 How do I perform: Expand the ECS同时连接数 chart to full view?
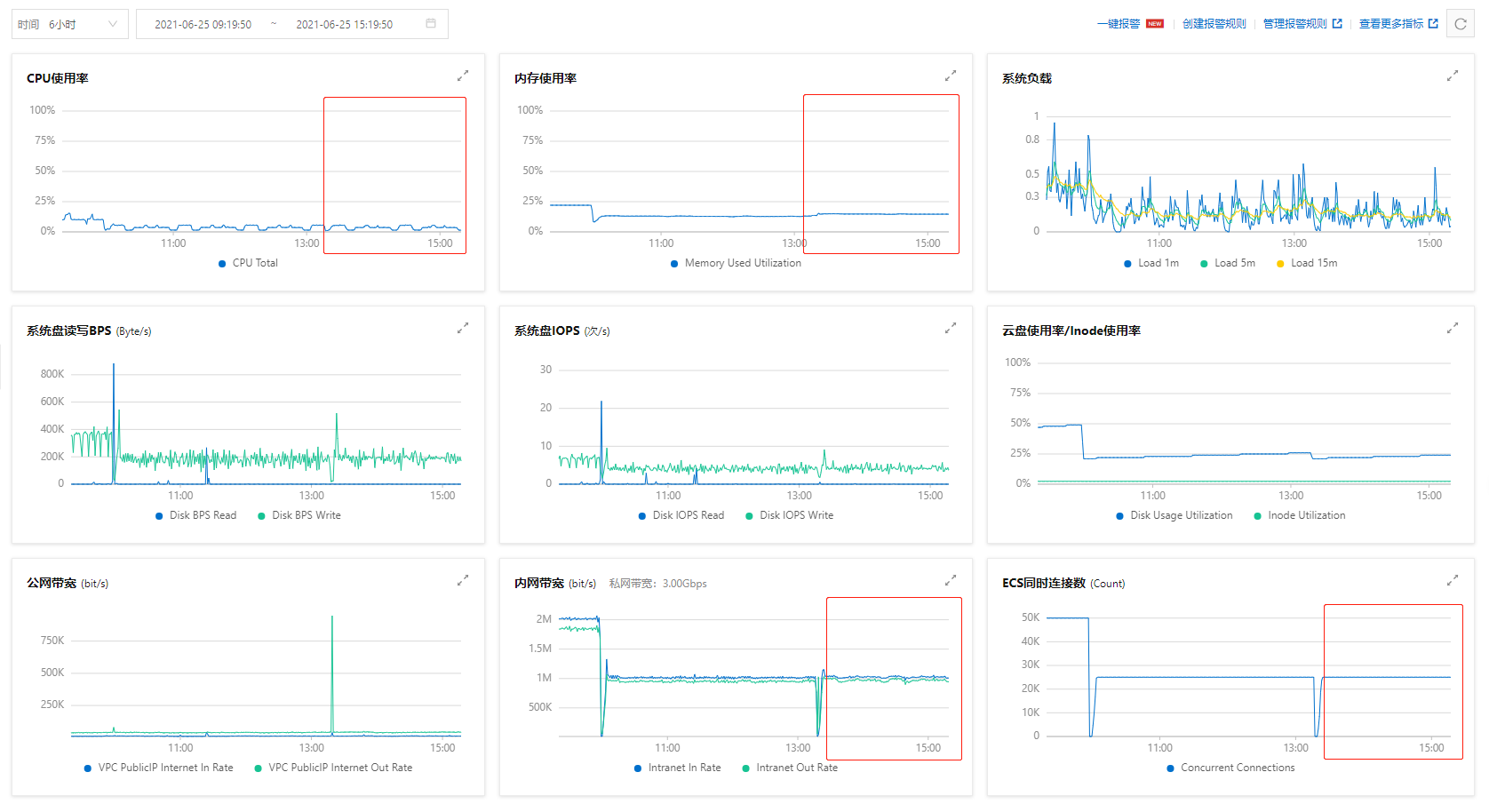click(1453, 580)
